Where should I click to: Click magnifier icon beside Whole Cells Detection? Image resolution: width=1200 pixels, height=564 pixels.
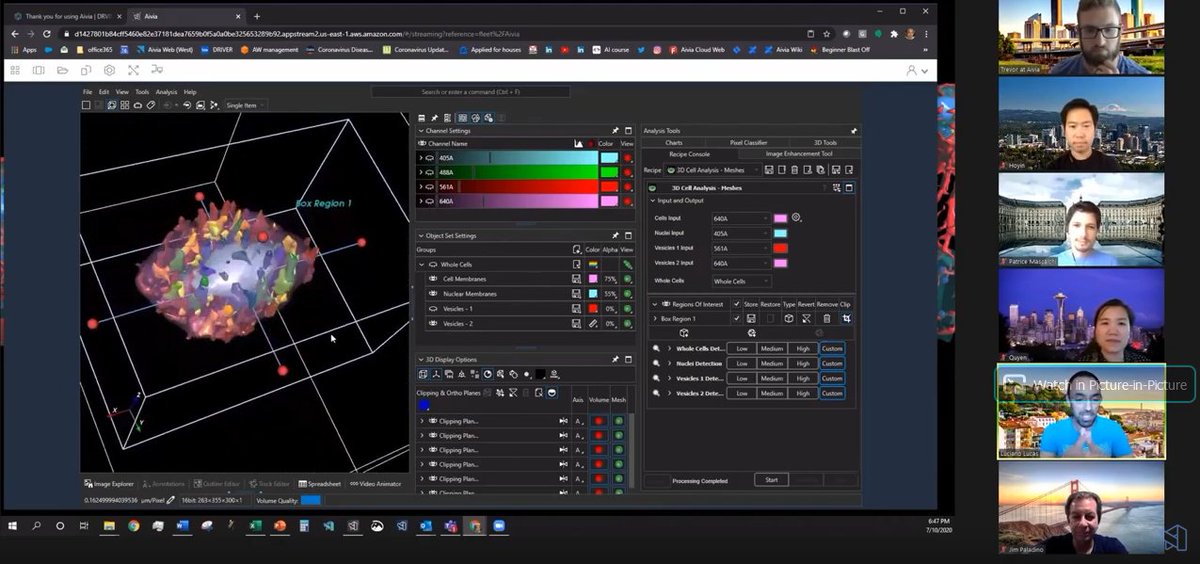(656, 348)
